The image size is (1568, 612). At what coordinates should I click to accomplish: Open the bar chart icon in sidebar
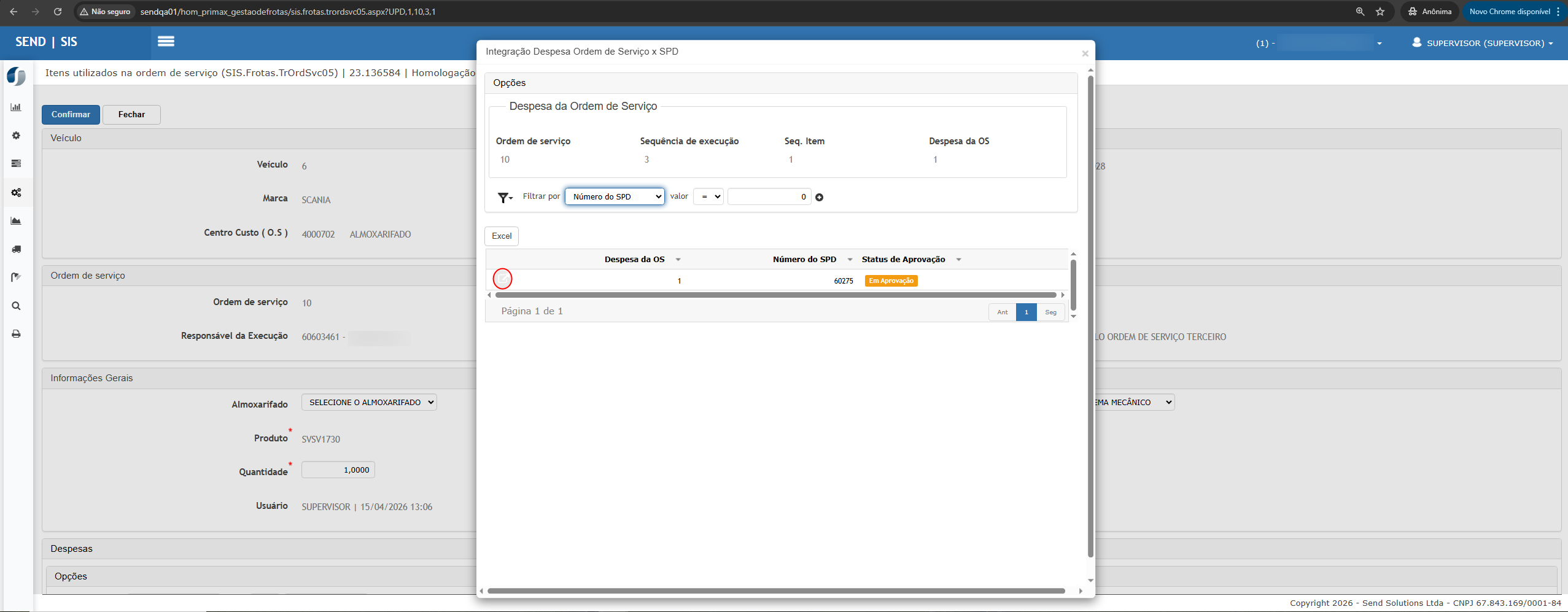click(x=16, y=107)
